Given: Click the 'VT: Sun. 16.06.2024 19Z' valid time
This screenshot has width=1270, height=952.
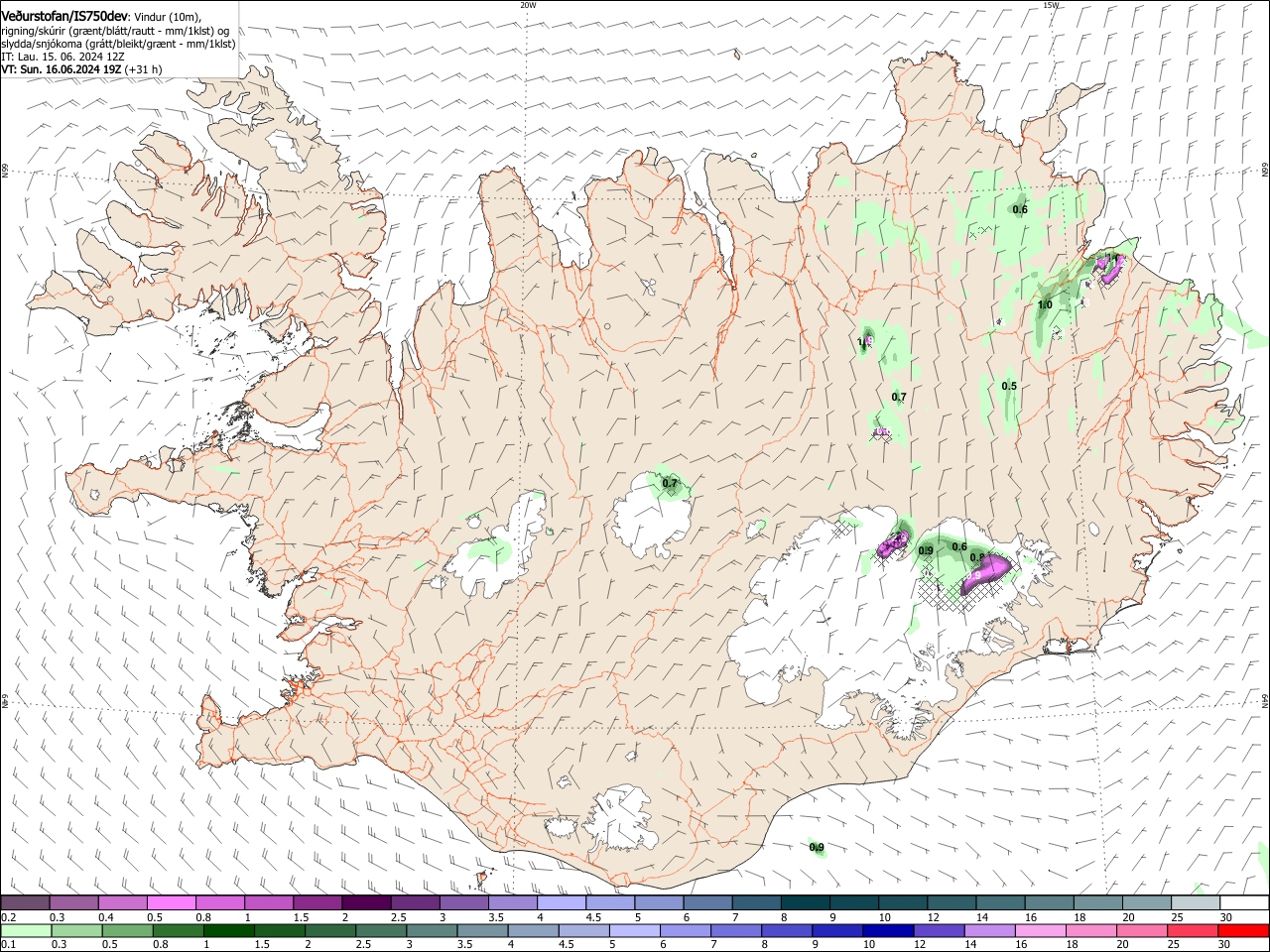Looking at the screenshot, I should [x=63, y=69].
